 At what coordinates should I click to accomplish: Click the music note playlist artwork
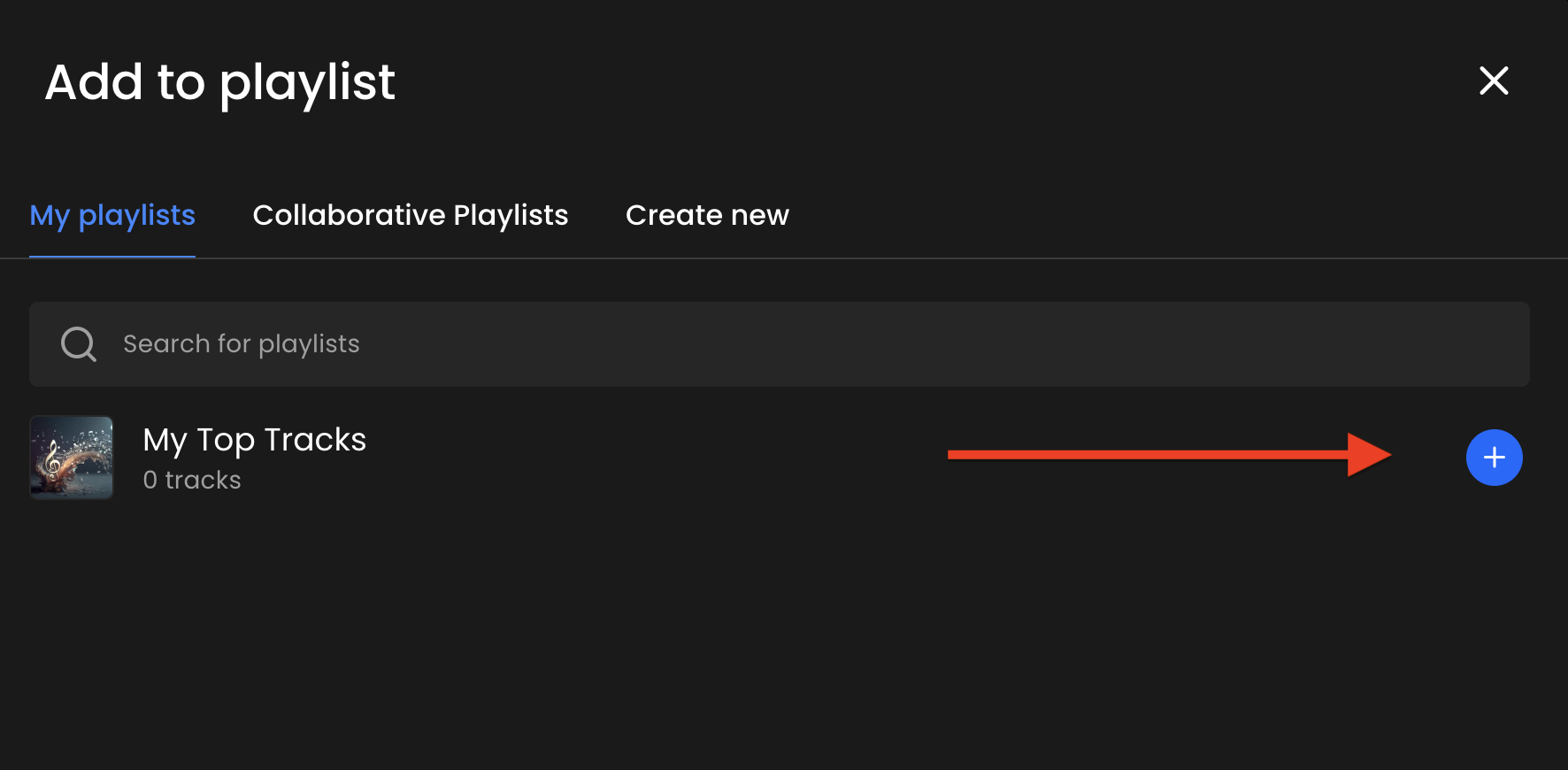click(x=72, y=458)
